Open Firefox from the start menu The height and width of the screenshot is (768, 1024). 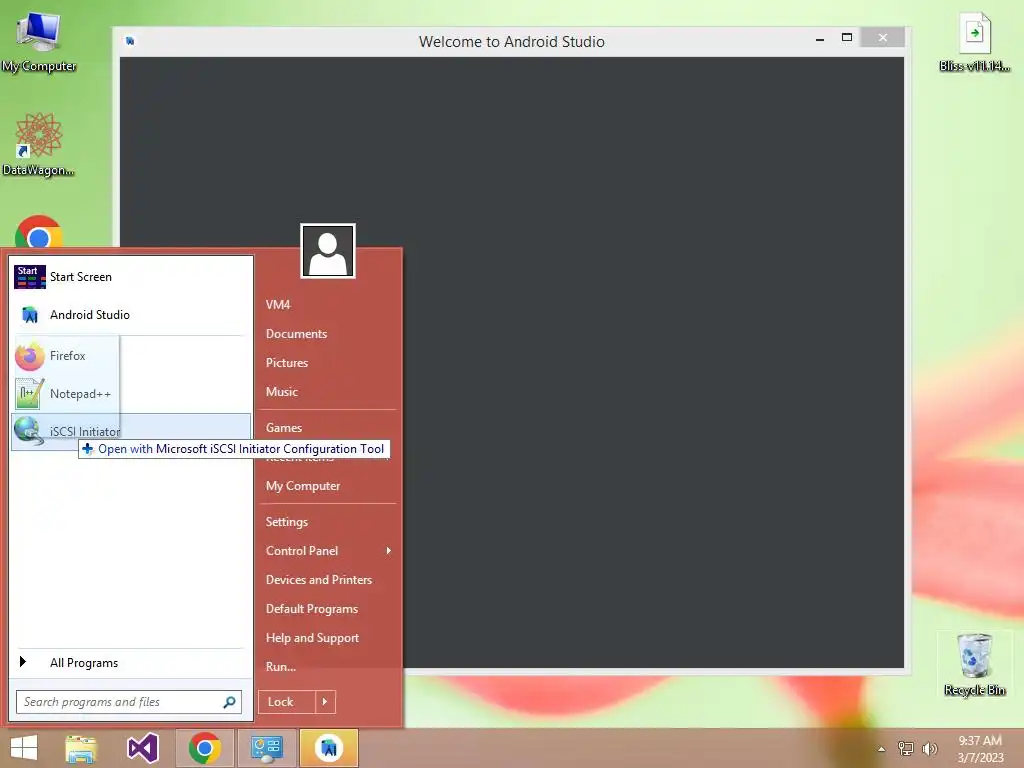(131, 356)
